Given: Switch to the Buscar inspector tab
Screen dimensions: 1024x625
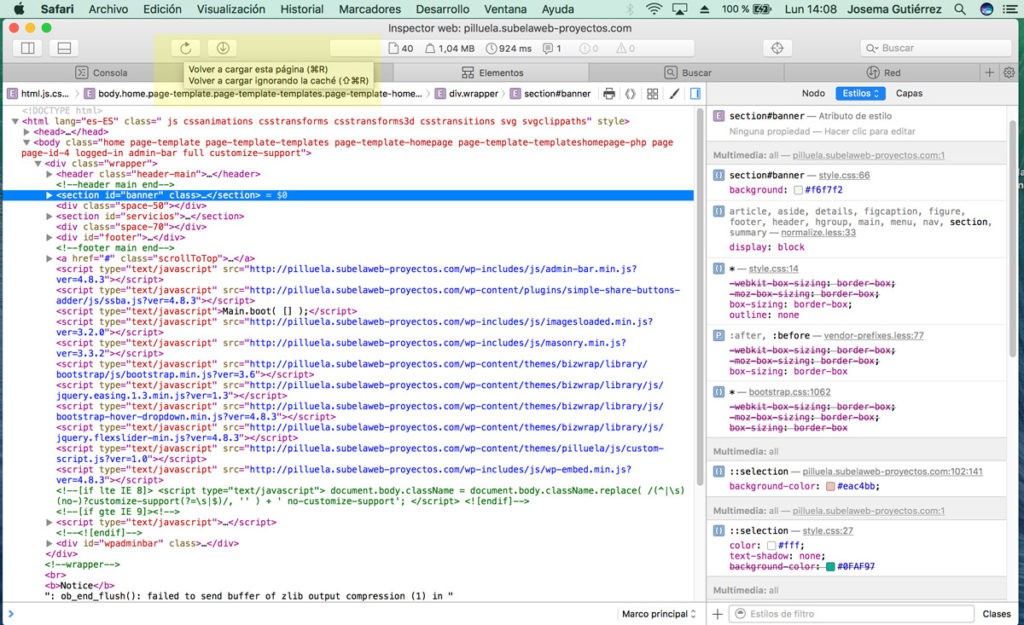Looking at the screenshot, I should [x=688, y=72].
